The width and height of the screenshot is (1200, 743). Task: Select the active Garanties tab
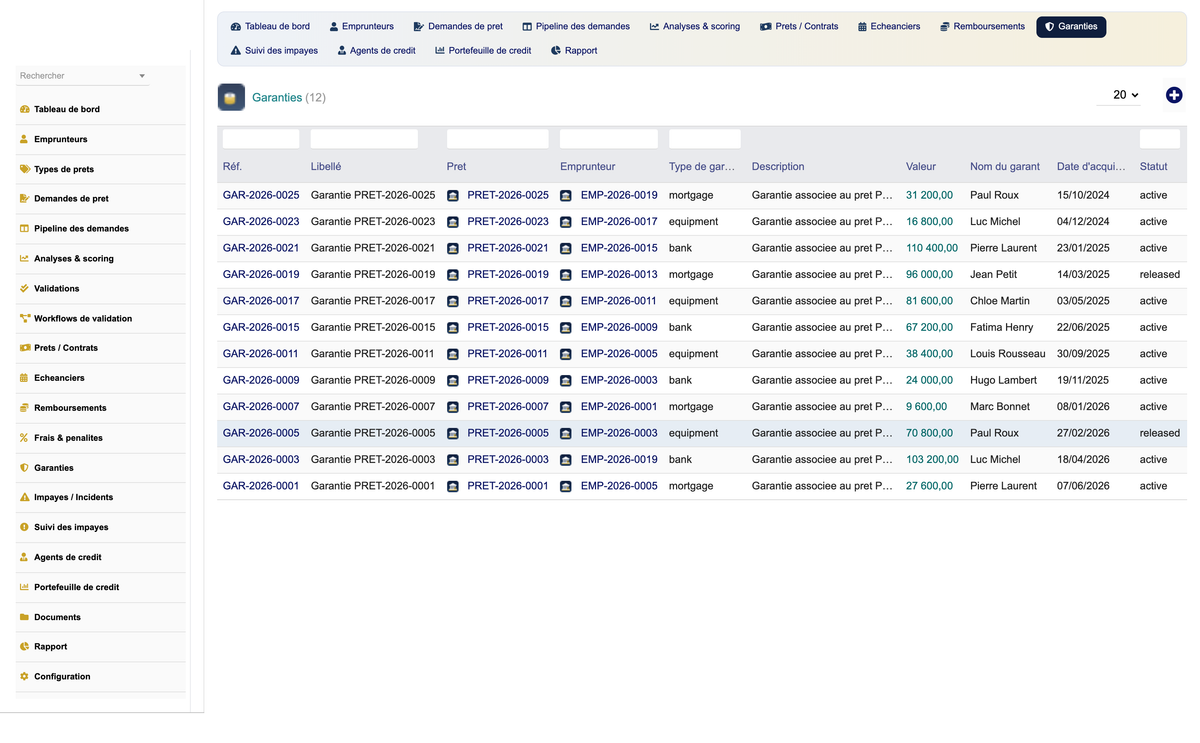[1071, 26]
